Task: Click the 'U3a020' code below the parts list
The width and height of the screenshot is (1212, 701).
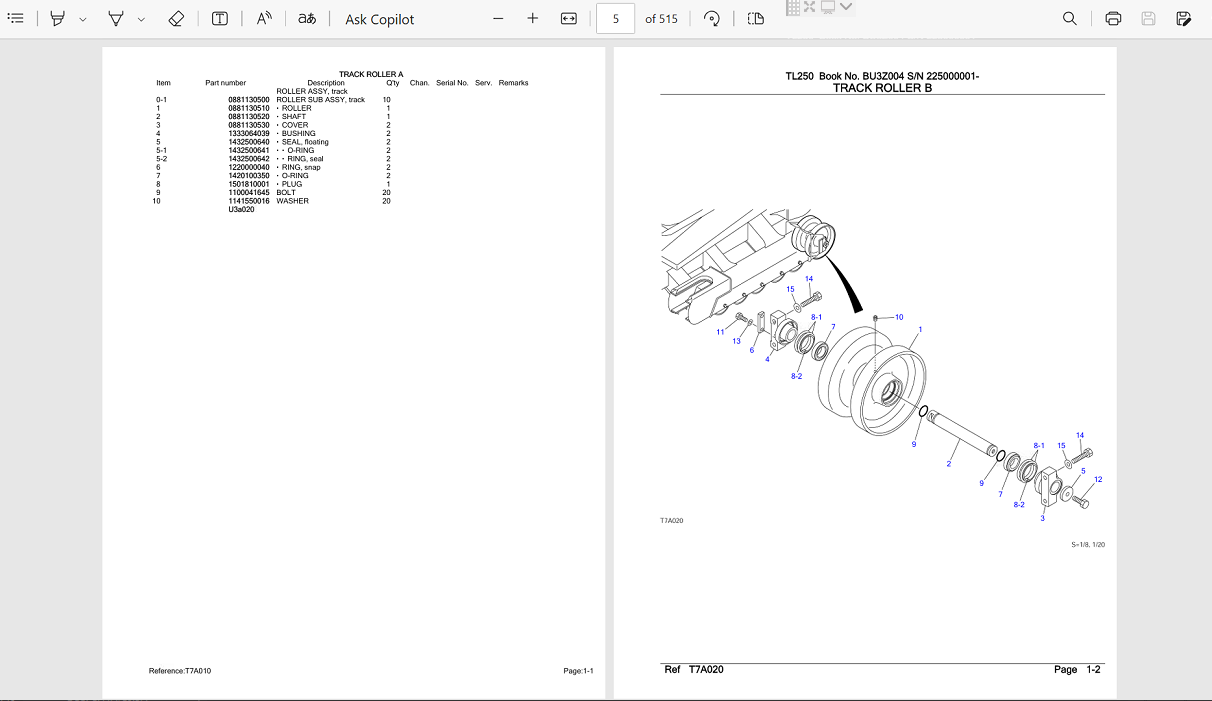Action: coord(241,209)
